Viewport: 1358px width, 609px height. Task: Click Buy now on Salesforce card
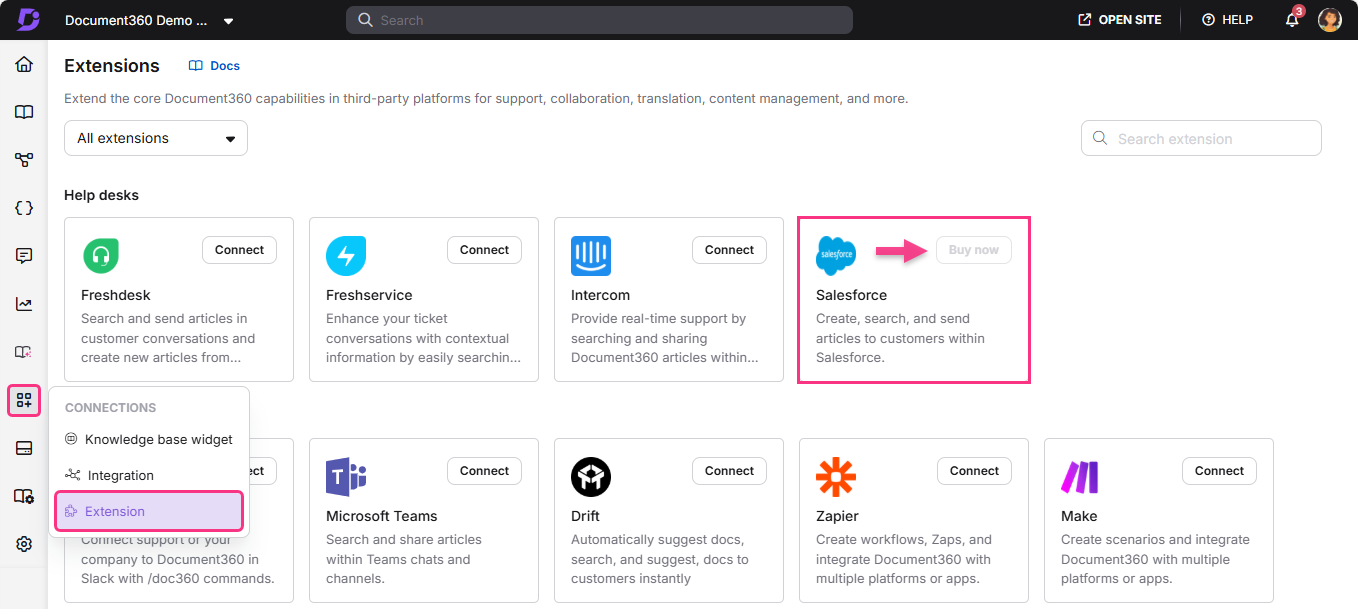(x=974, y=250)
